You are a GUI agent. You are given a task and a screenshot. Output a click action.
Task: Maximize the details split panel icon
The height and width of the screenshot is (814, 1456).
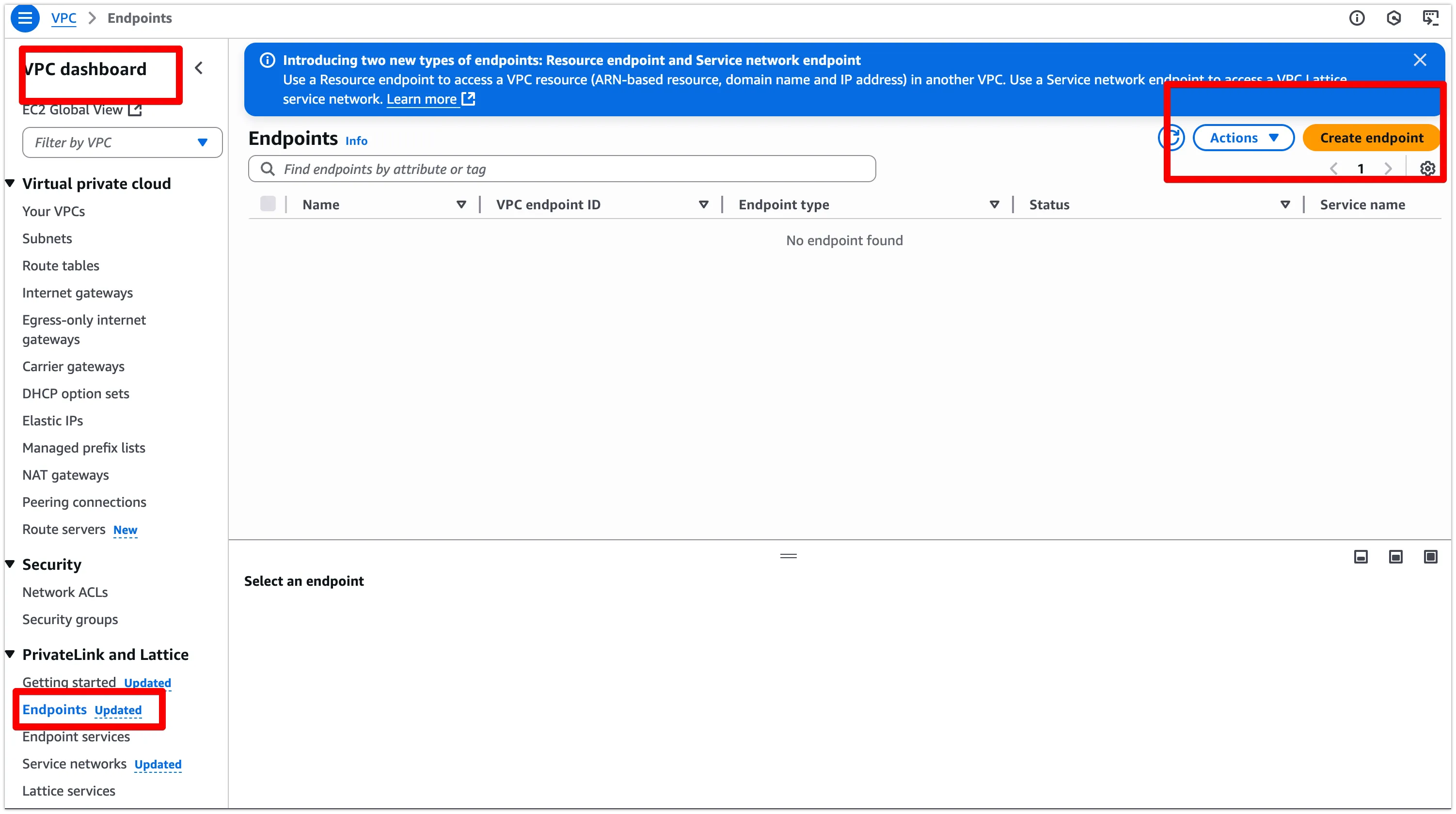pos(1430,557)
